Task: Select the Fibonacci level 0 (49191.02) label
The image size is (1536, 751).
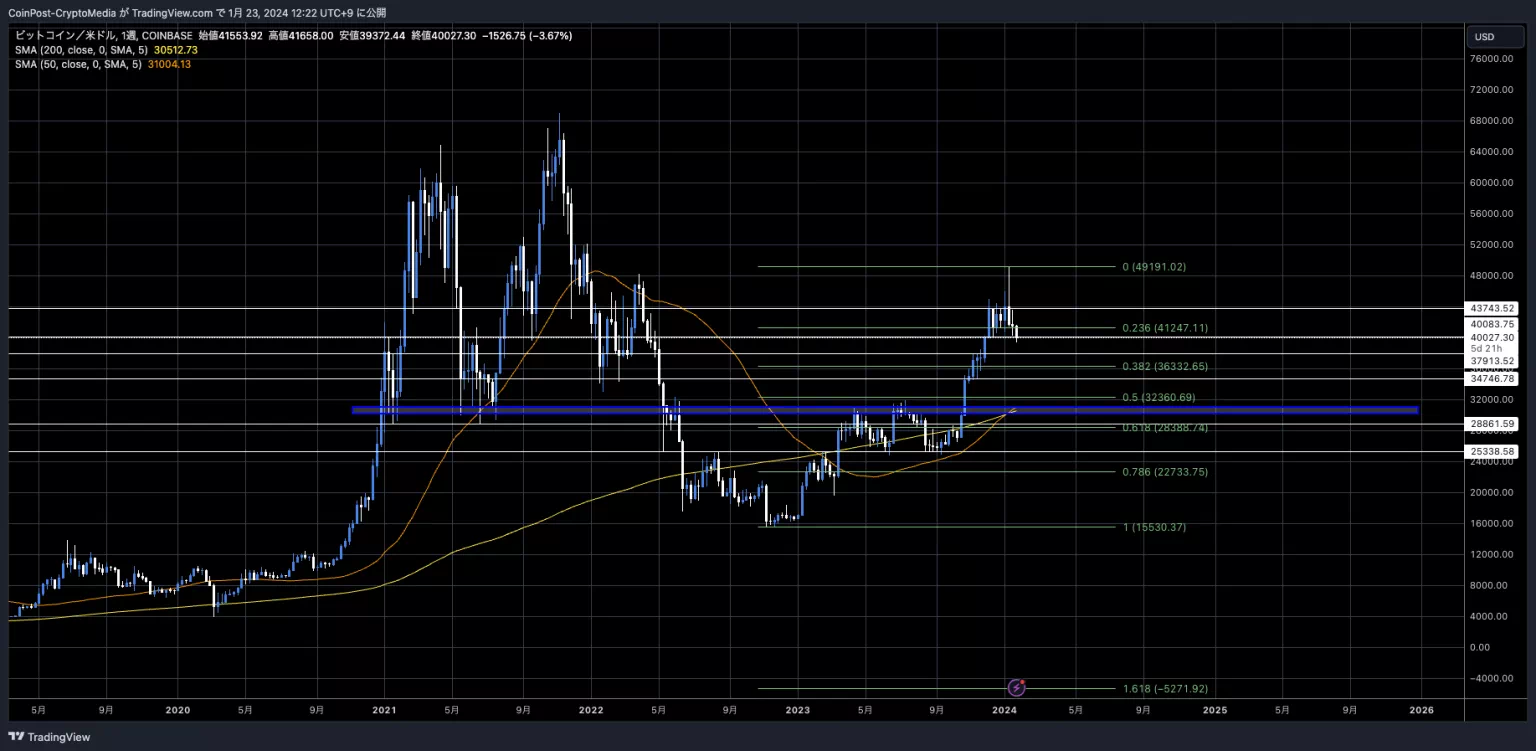Action: 1154,267
